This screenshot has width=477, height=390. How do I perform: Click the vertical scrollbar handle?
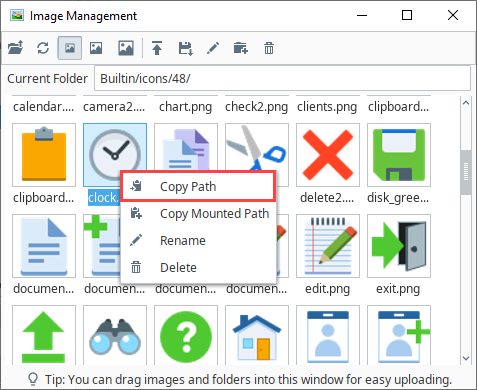[466, 172]
